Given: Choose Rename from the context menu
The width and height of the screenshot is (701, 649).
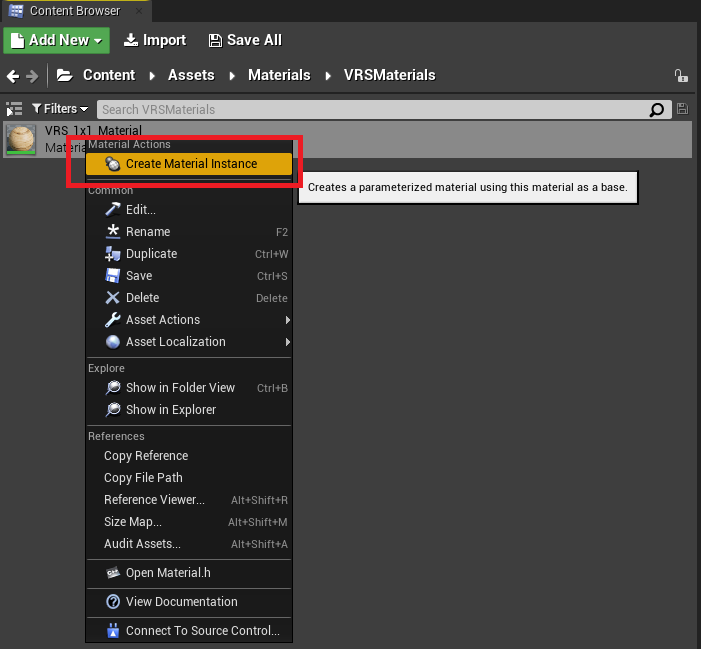Looking at the screenshot, I should click(189, 232).
